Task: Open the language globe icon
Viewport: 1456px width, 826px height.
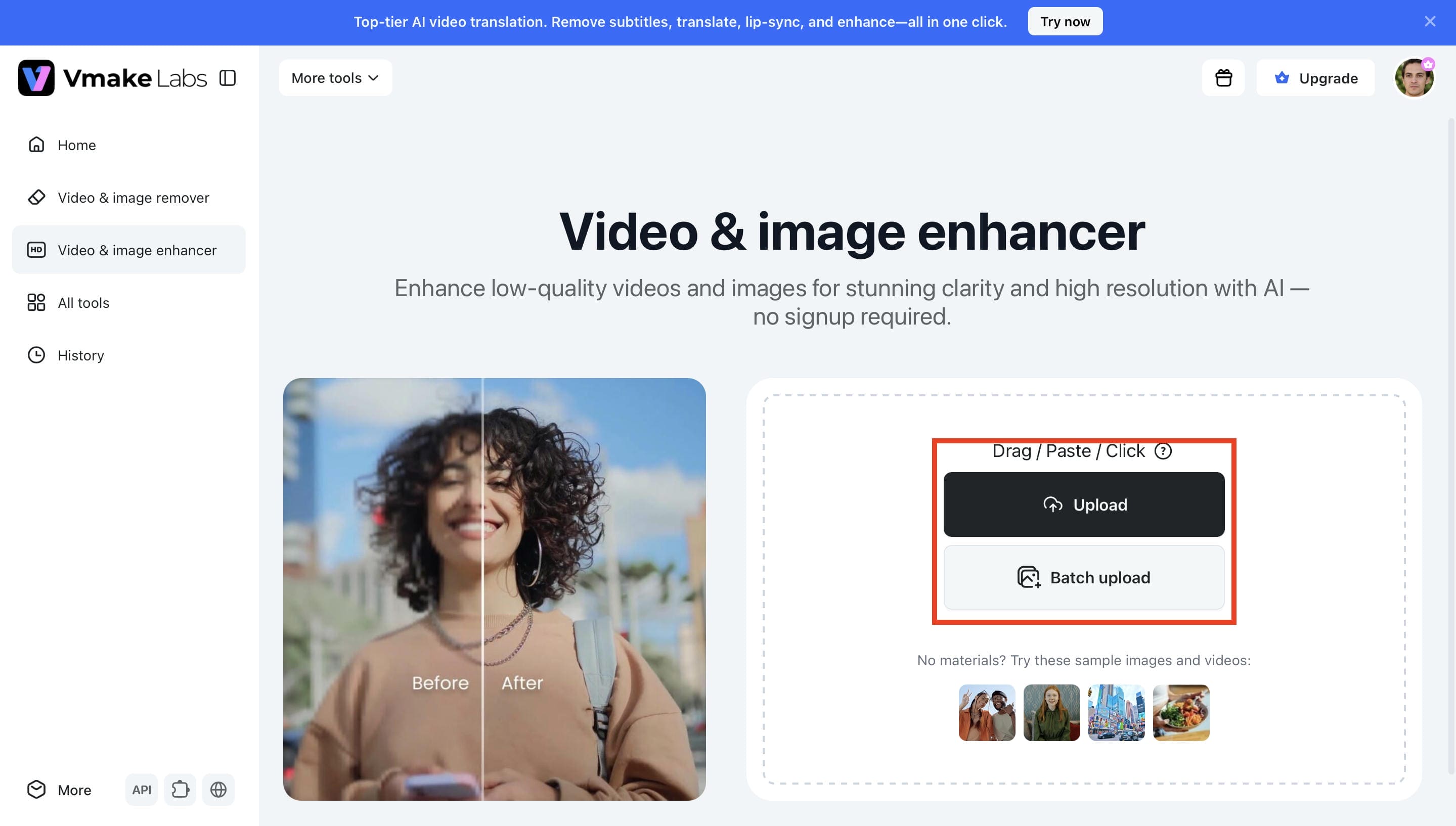Action: 218,790
